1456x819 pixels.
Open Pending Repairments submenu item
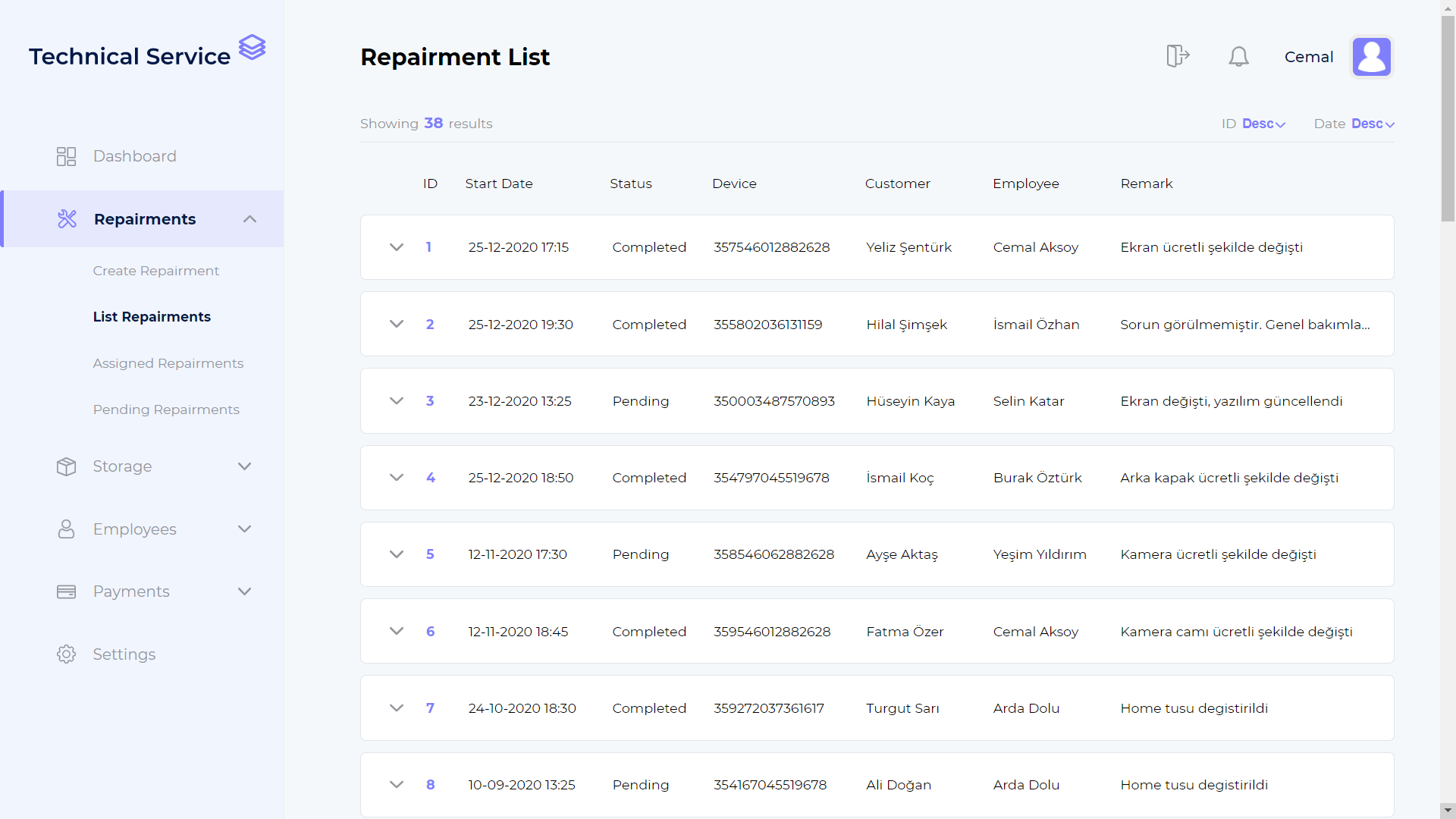tap(166, 409)
